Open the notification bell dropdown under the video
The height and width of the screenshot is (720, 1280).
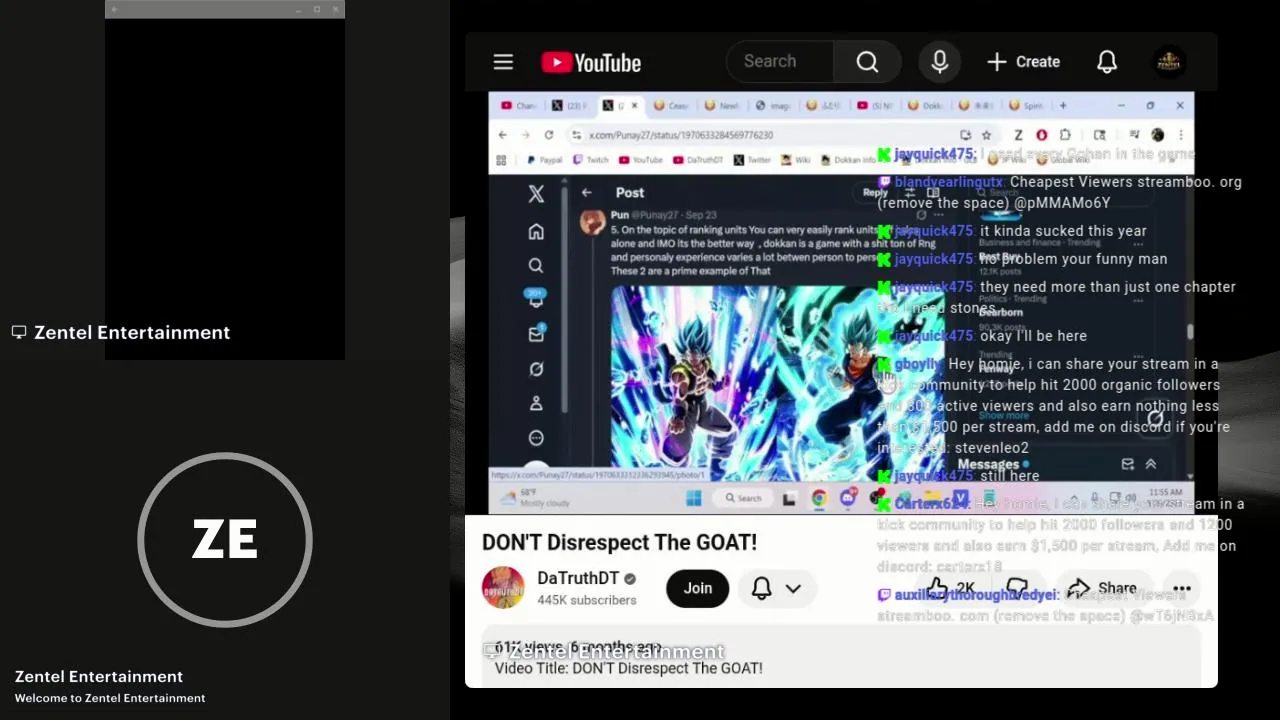pos(777,588)
